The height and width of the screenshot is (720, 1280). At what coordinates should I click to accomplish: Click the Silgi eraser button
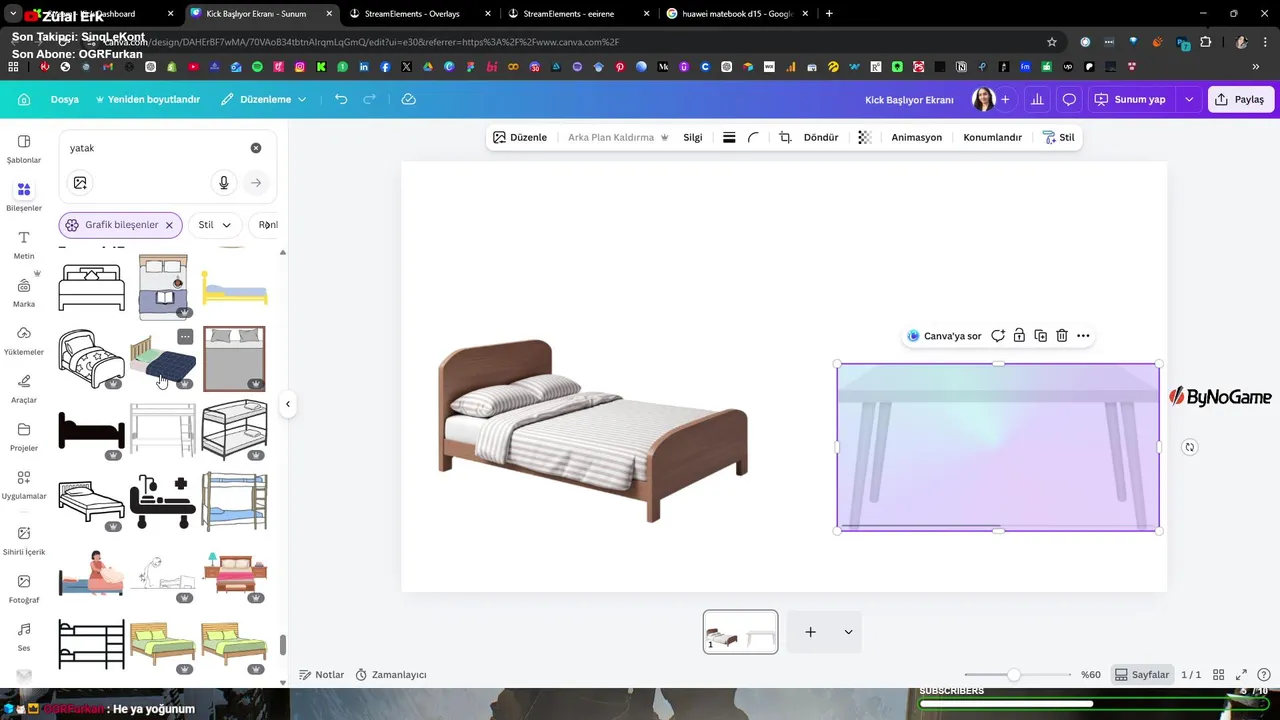tap(693, 137)
